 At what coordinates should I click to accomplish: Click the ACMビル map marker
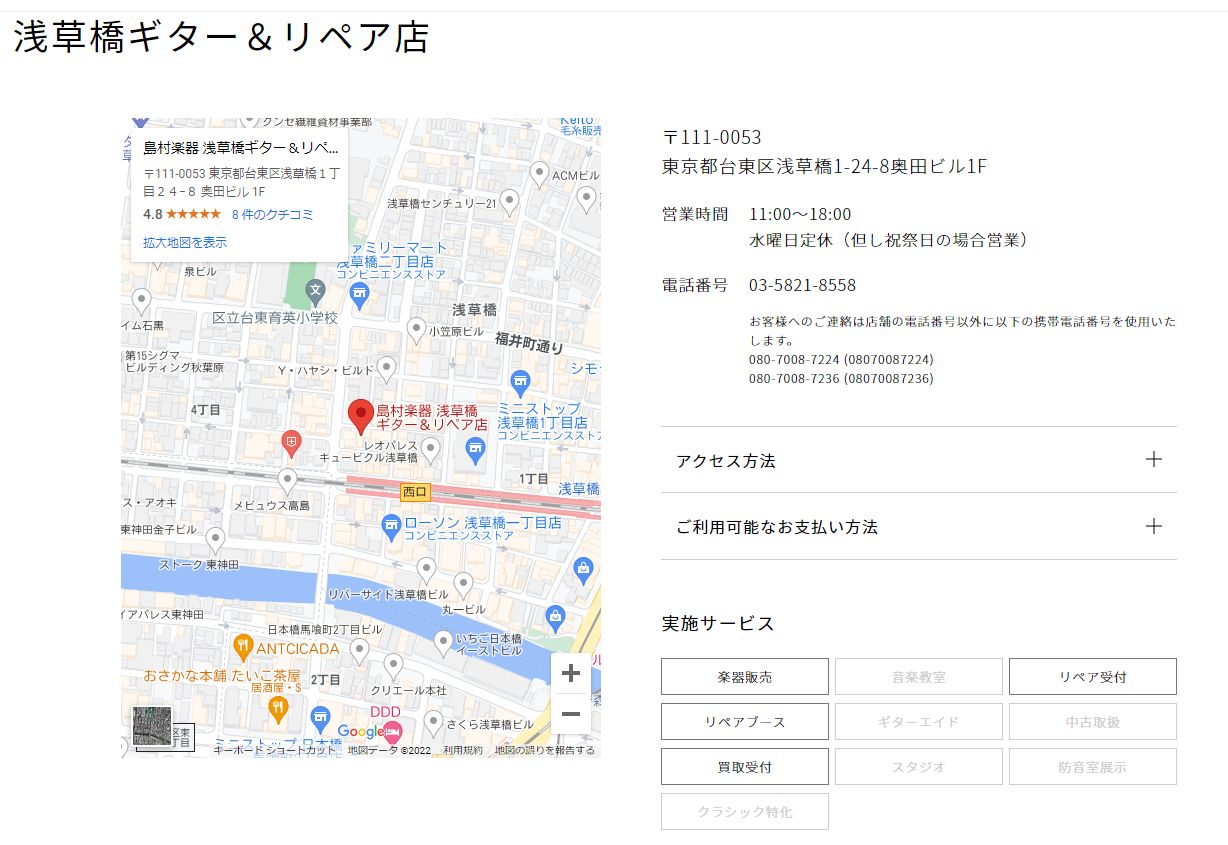[539, 174]
